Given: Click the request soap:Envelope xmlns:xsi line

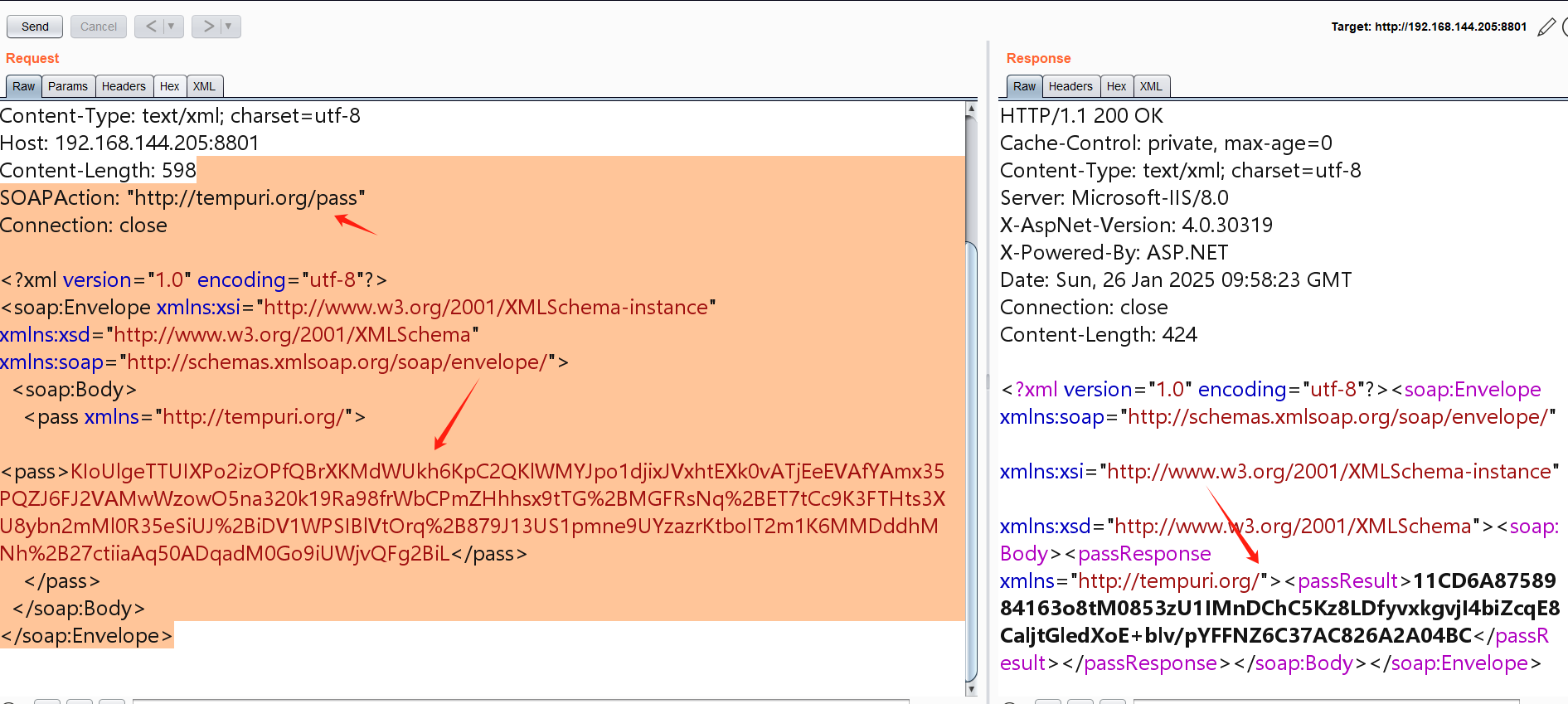Looking at the screenshot, I should [358, 307].
